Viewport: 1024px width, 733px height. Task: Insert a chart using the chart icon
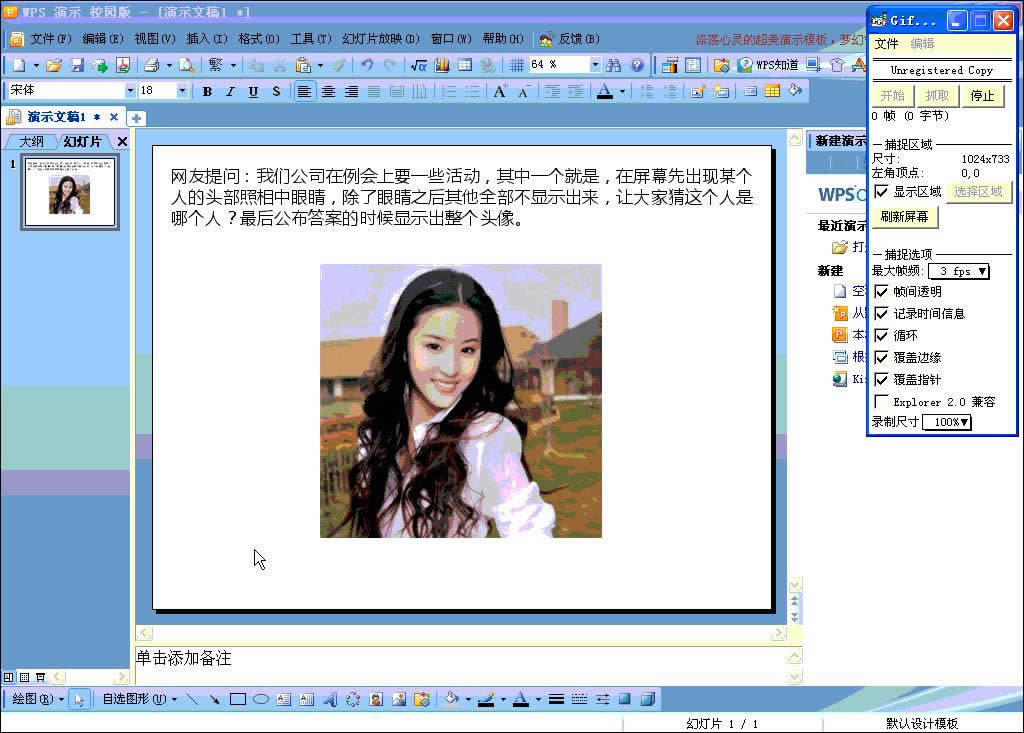click(442, 66)
